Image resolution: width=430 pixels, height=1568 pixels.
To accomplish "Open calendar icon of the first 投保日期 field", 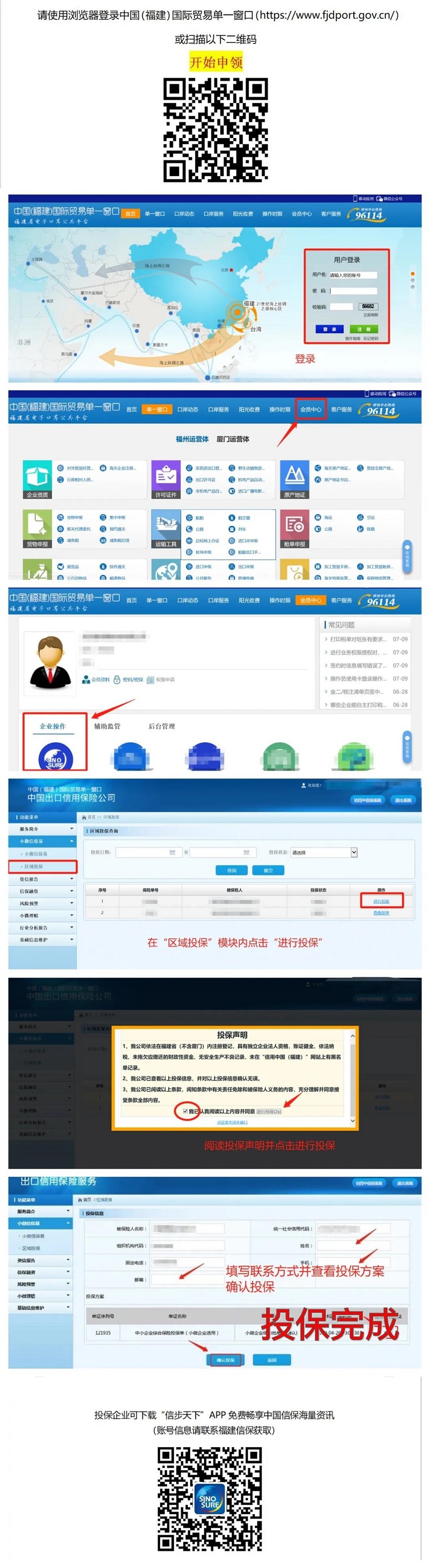I will (x=173, y=852).
